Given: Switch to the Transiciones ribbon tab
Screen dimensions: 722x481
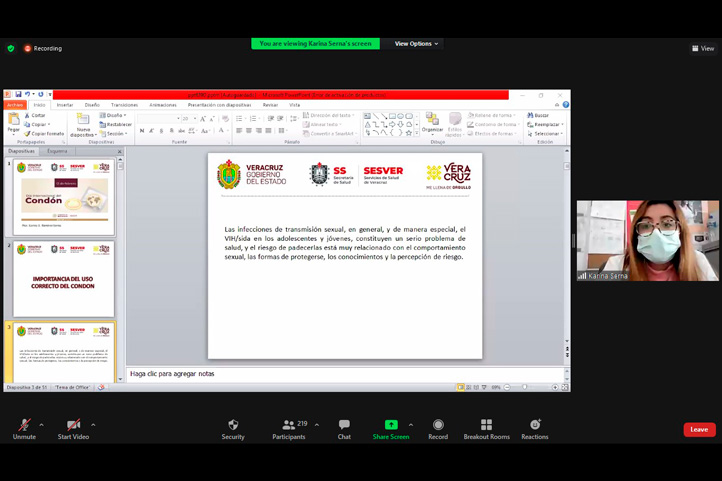Looking at the screenshot, I should coord(125,105).
